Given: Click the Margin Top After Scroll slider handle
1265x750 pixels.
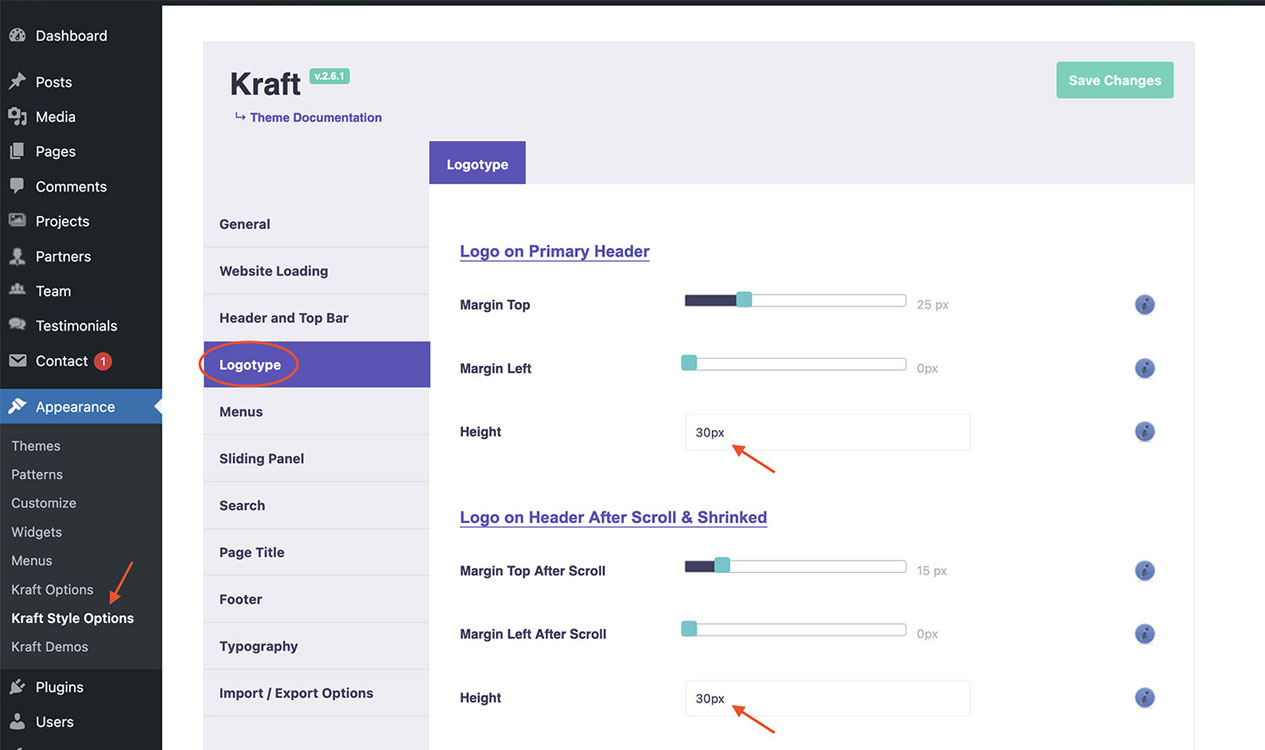Looking at the screenshot, I should coord(722,565).
